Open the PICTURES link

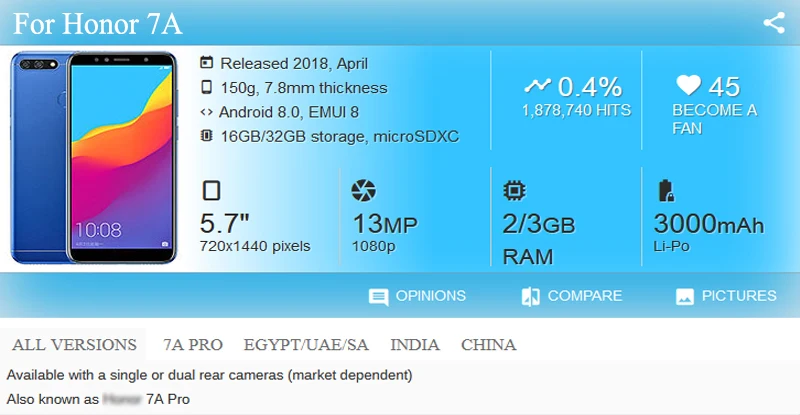click(x=739, y=296)
